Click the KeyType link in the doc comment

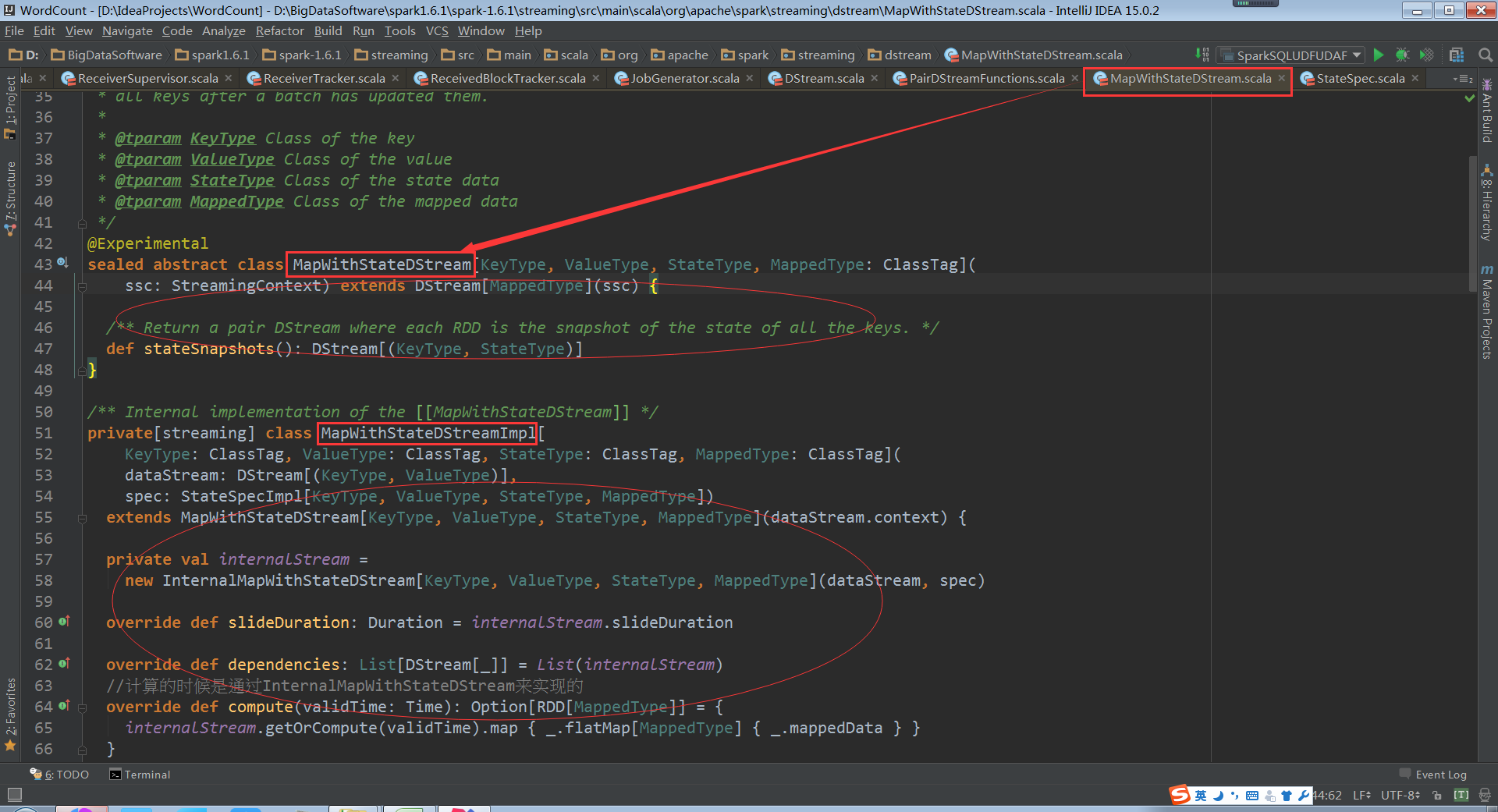223,138
